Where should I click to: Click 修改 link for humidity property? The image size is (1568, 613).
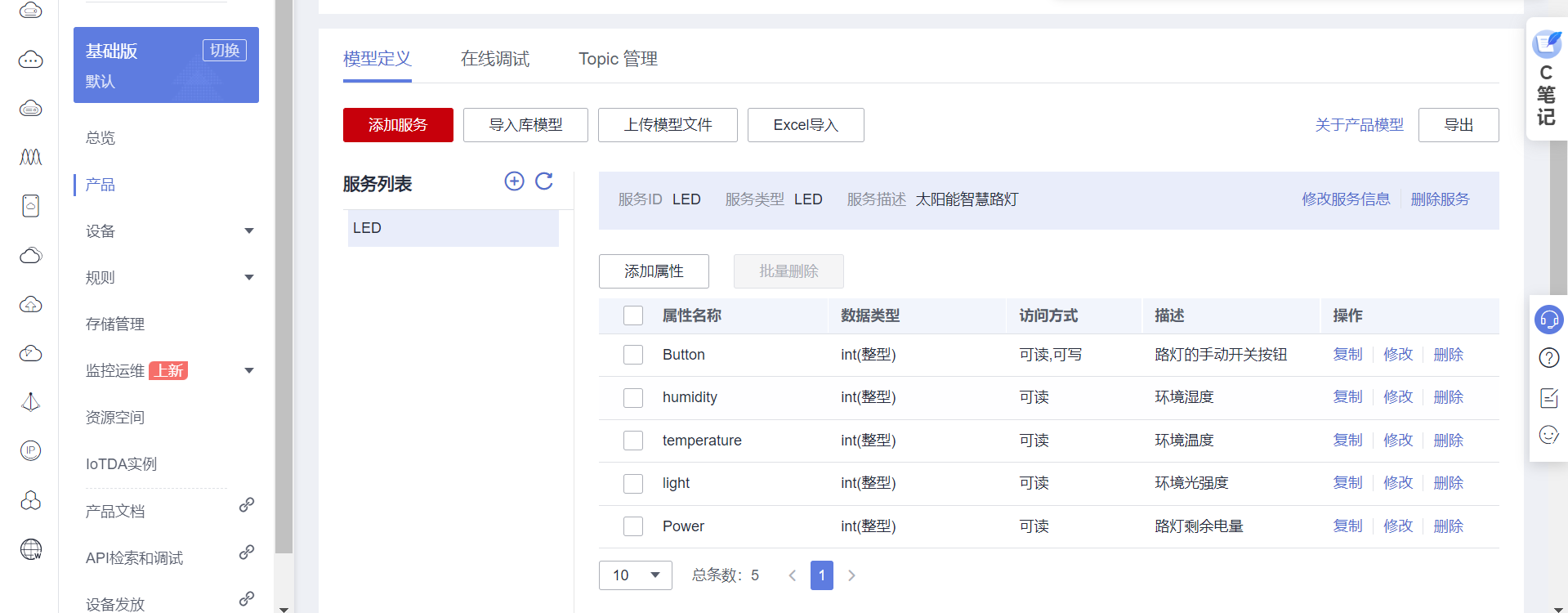[1397, 397]
